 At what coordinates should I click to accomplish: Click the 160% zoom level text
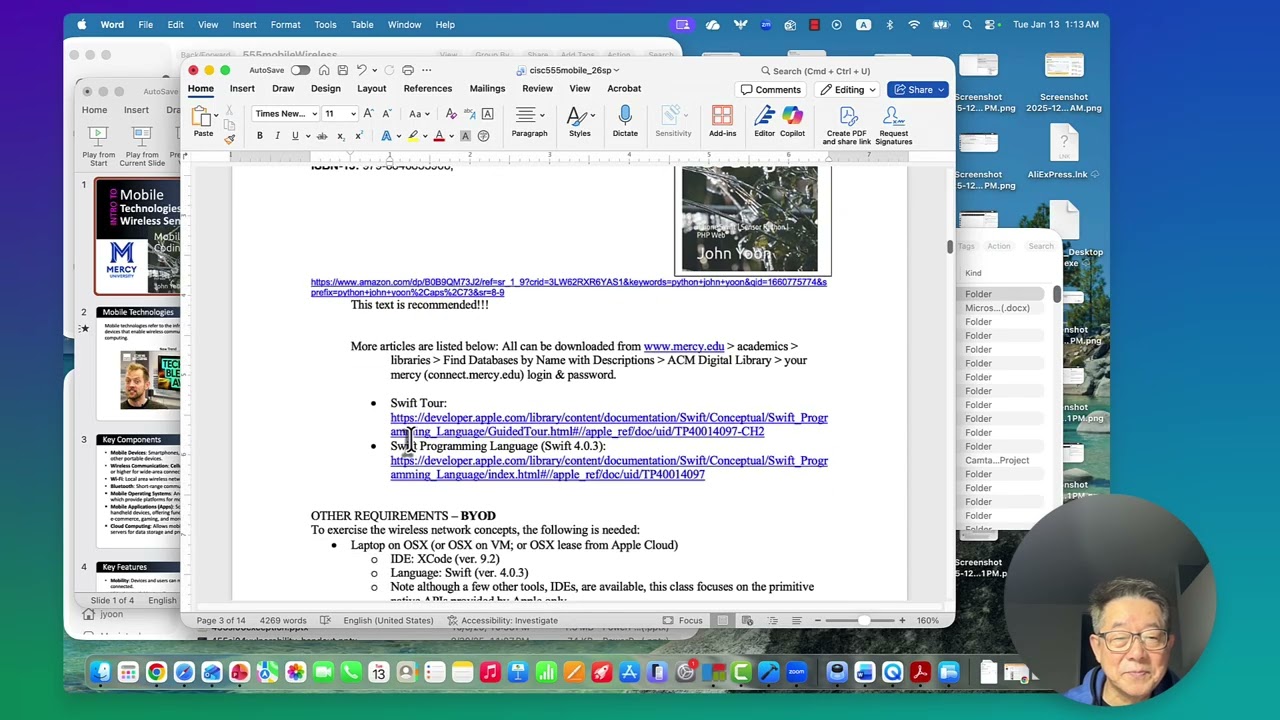pyautogui.click(x=927, y=620)
